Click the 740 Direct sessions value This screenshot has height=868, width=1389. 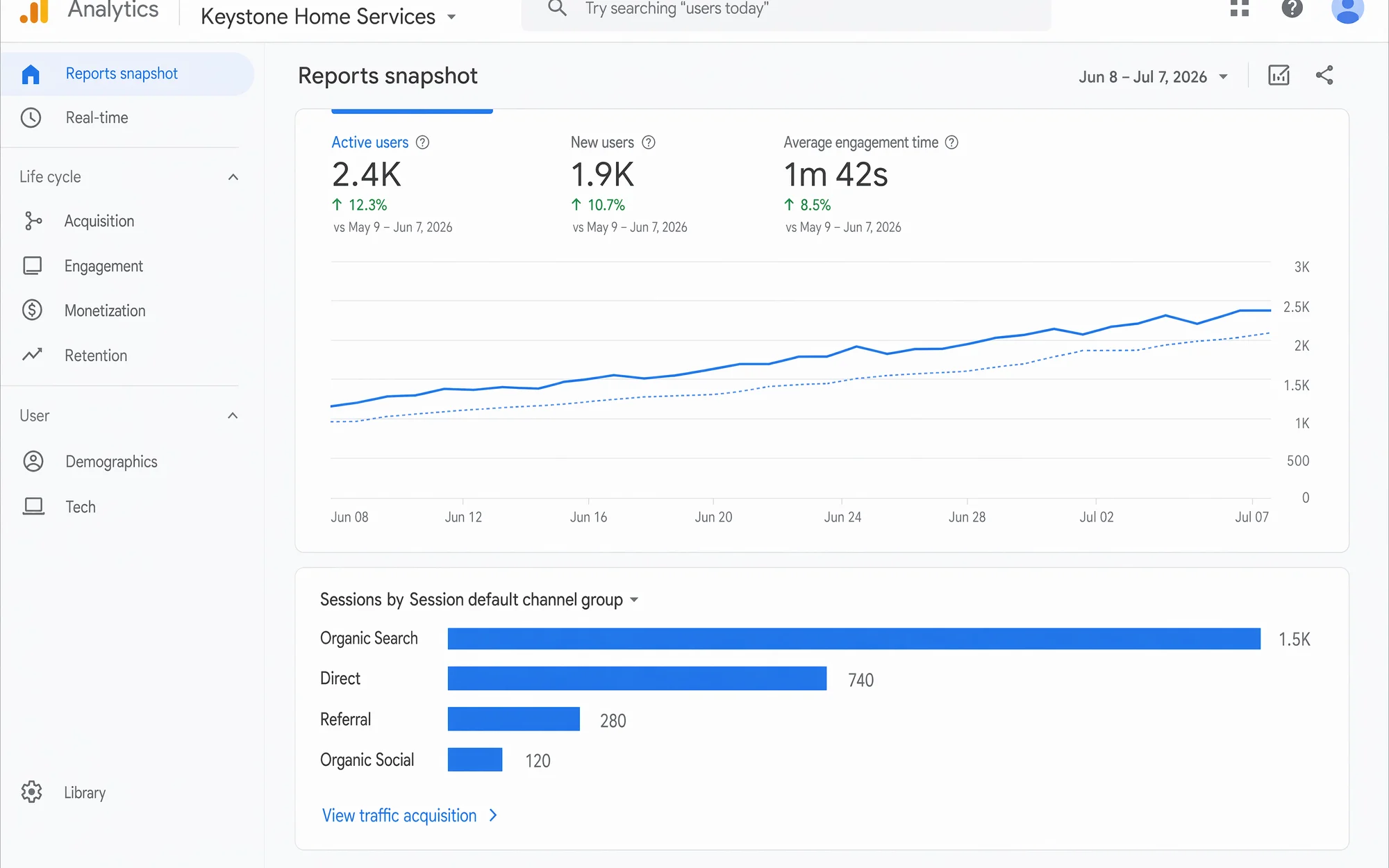(860, 680)
